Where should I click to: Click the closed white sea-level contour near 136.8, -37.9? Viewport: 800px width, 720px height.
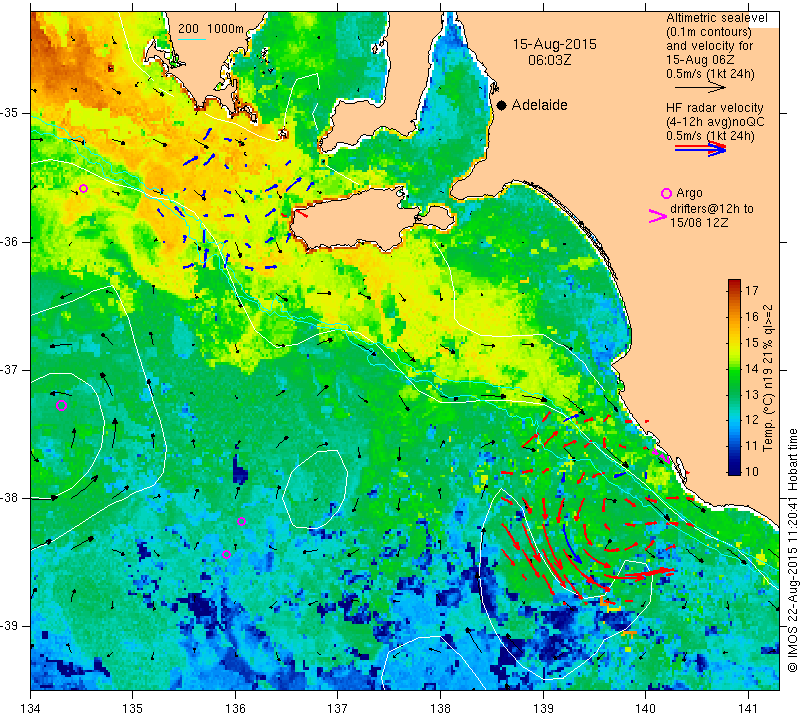coord(315,489)
